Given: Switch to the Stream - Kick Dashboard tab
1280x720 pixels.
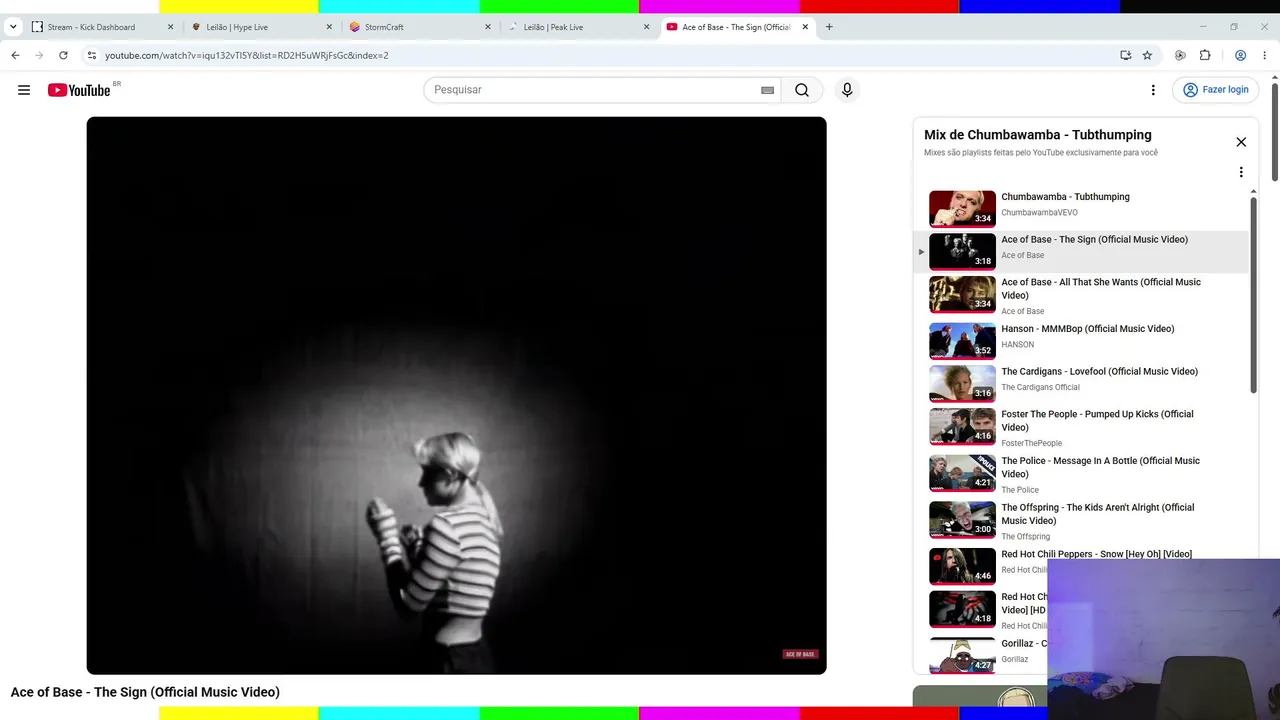Looking at the screenshot, I should click(102, 27).
